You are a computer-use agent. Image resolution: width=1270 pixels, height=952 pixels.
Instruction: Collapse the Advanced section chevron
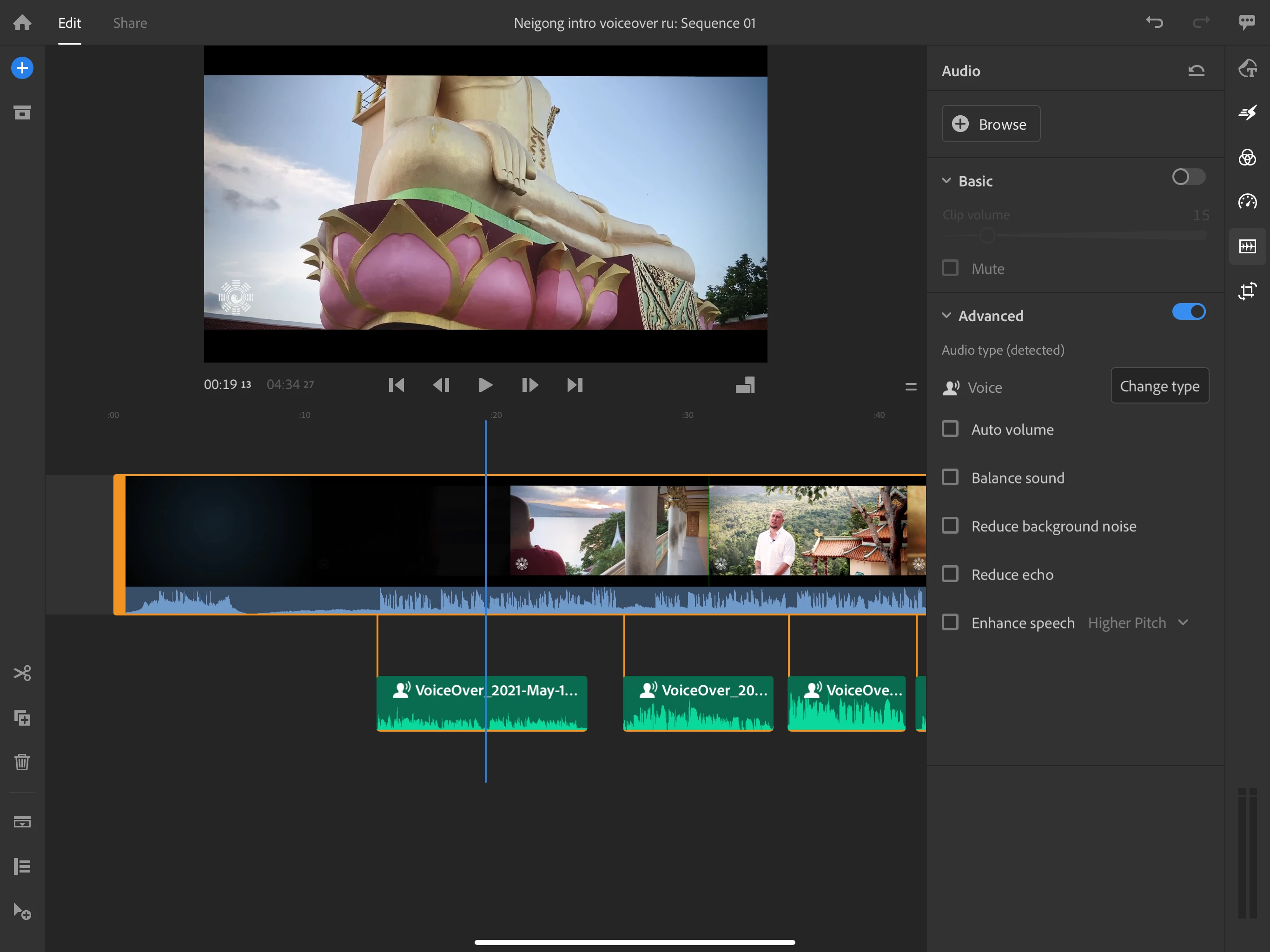(946, 316)
